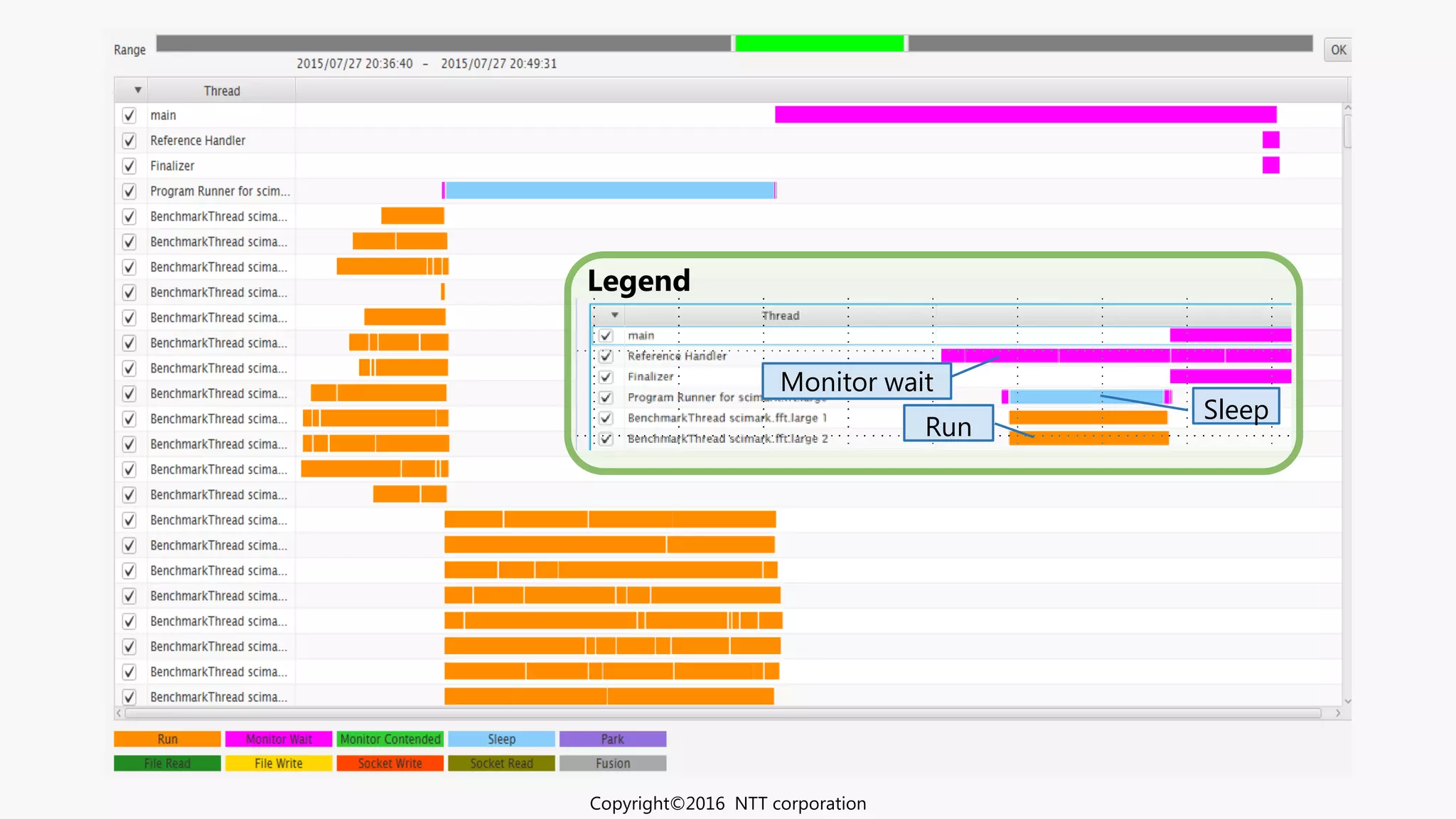Image resolution: width=1456 pixels, height=819 pixels.
Task: Click the Thread column header
Action: pyautogui.click(x=222, y=91)
